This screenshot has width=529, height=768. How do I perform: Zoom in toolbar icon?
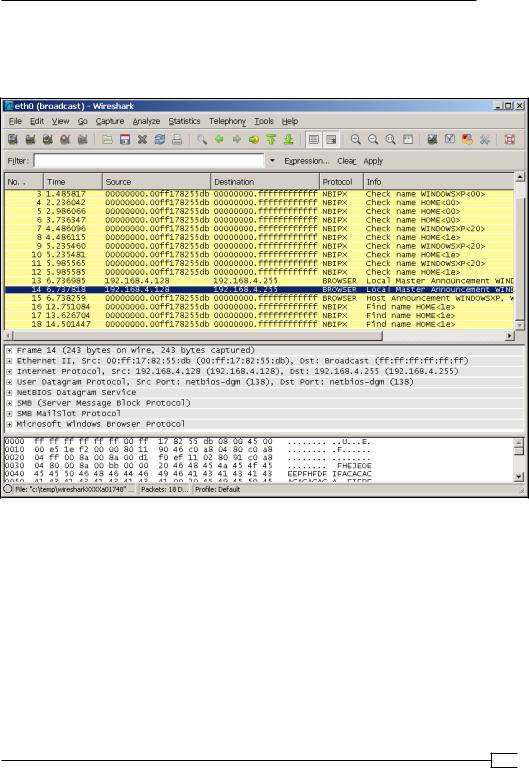coord(356,140)
